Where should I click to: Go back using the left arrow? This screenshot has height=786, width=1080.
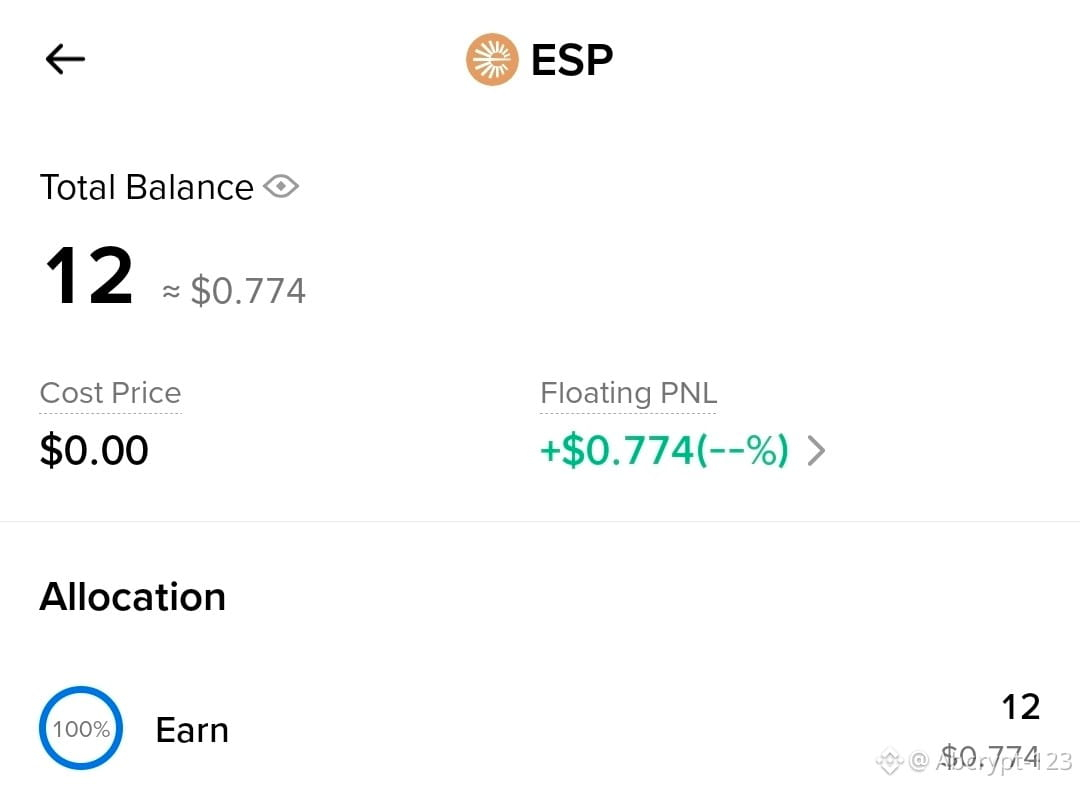click(x=65, y=59)
